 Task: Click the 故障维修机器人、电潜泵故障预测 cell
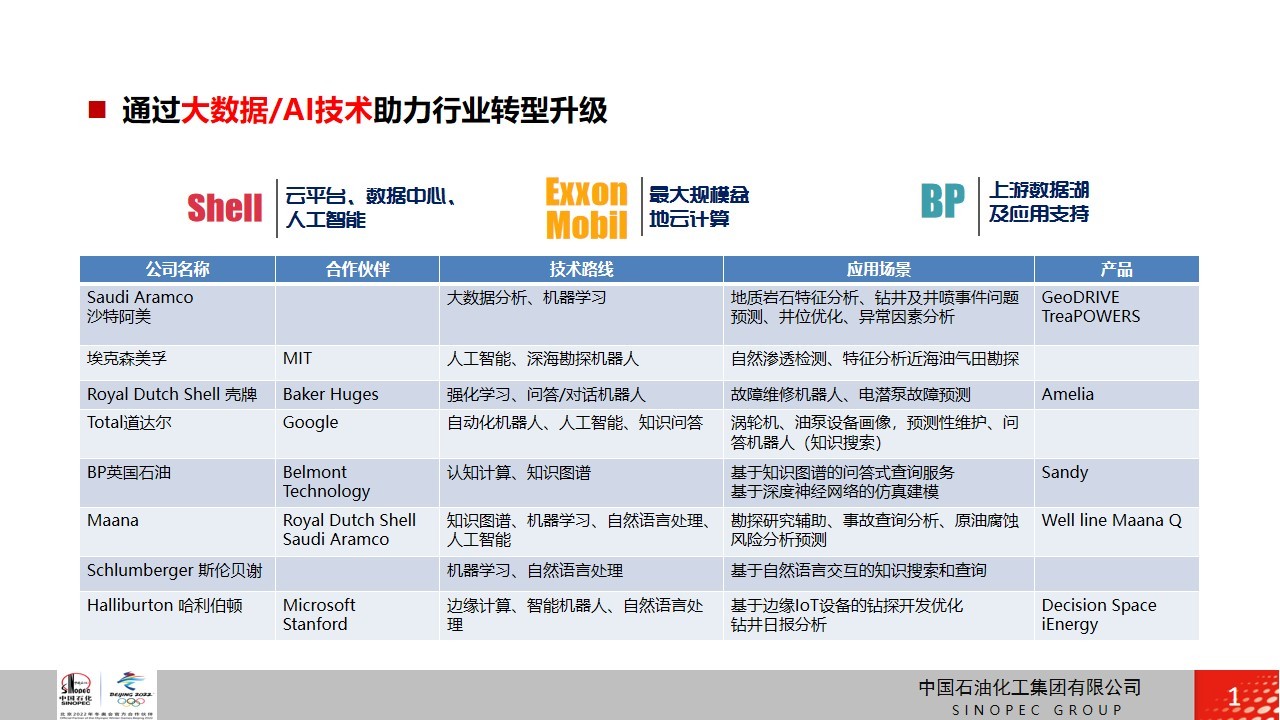(879, 395)
